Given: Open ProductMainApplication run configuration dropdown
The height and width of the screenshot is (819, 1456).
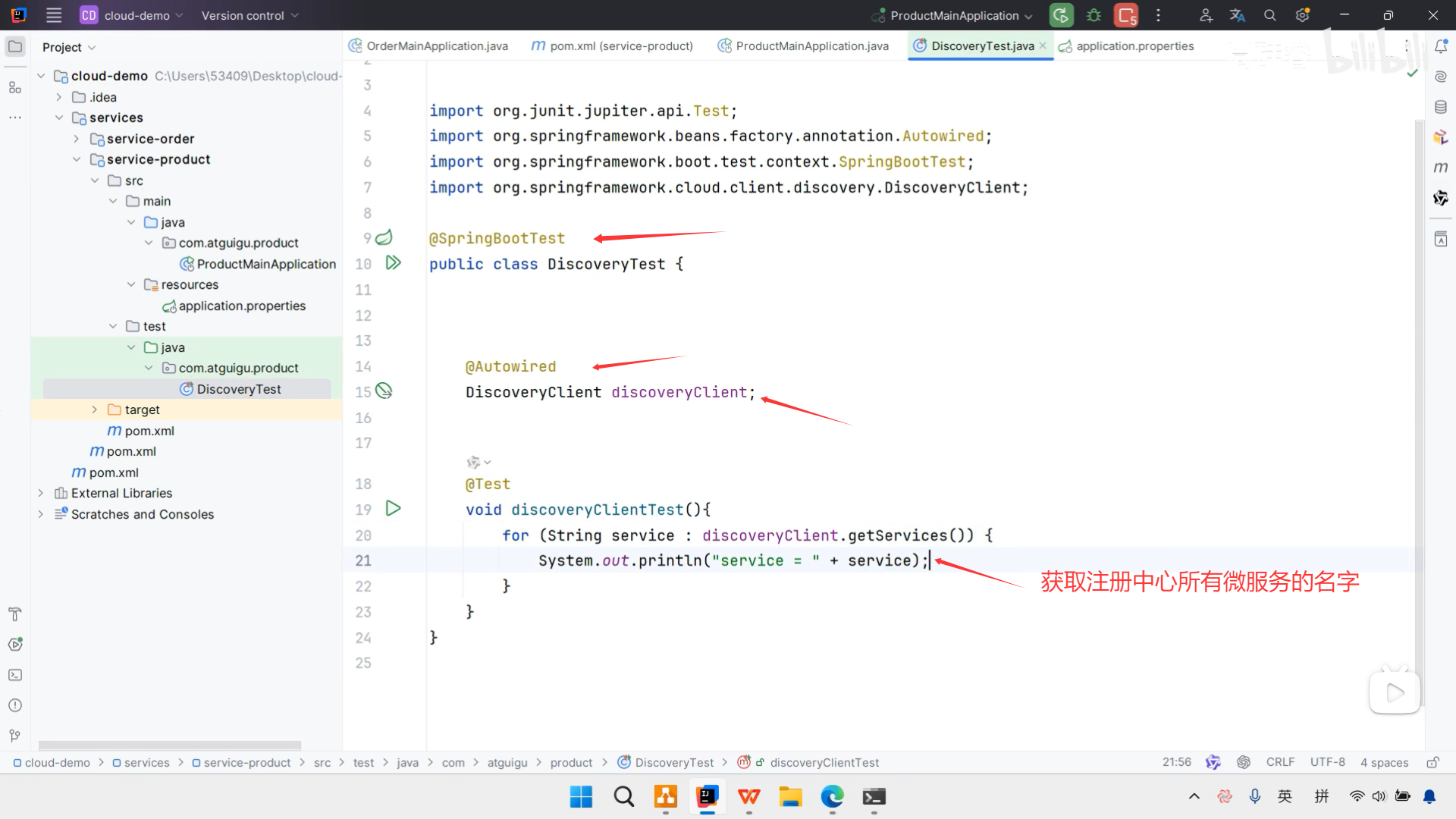Looking at the screenshot, I should point(954,15).
